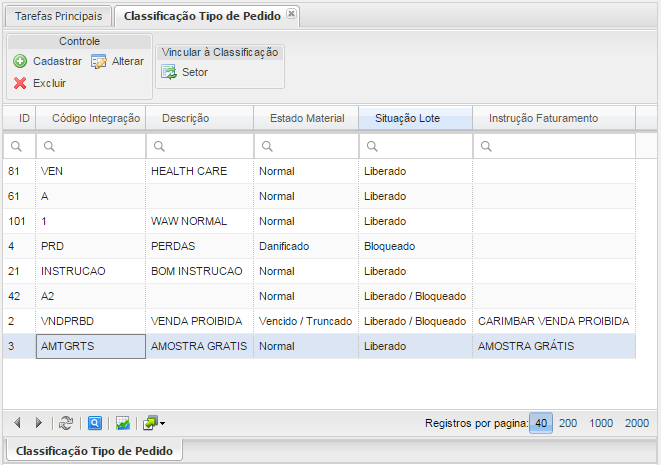Select bottom Classificação Tipo de Pedido tab
The image size is (661, 468).
[94, 451]
